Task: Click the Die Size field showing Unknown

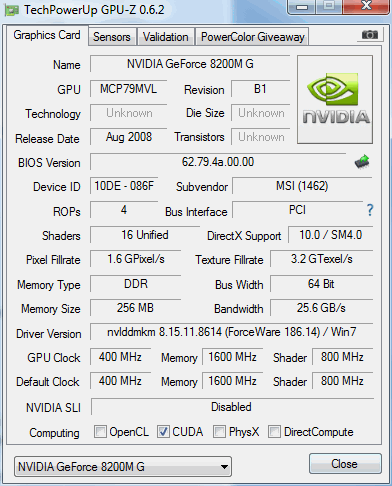Action: tap(260, 113)
